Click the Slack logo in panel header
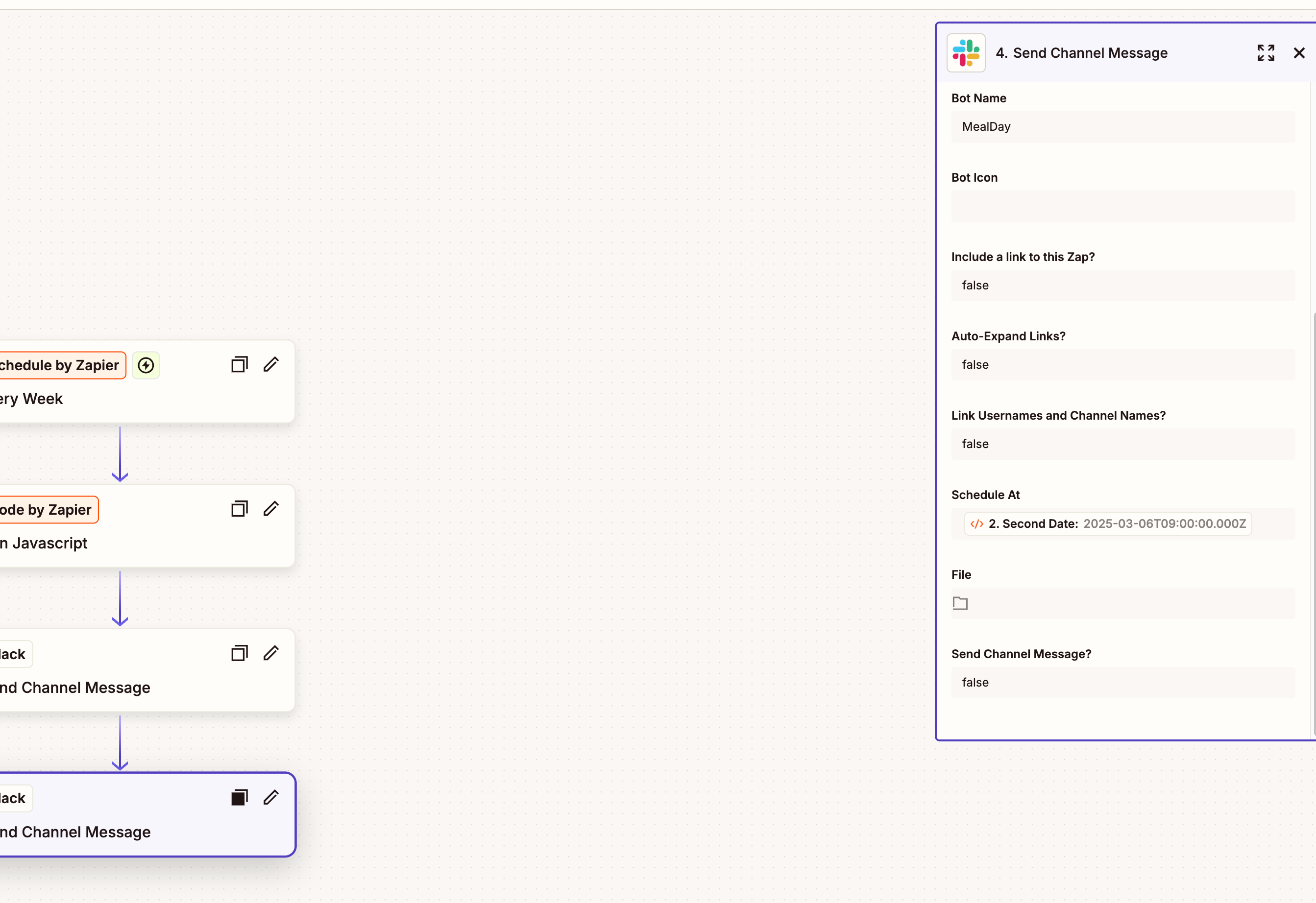This screenshot has width=1316, height=903. 966,53
